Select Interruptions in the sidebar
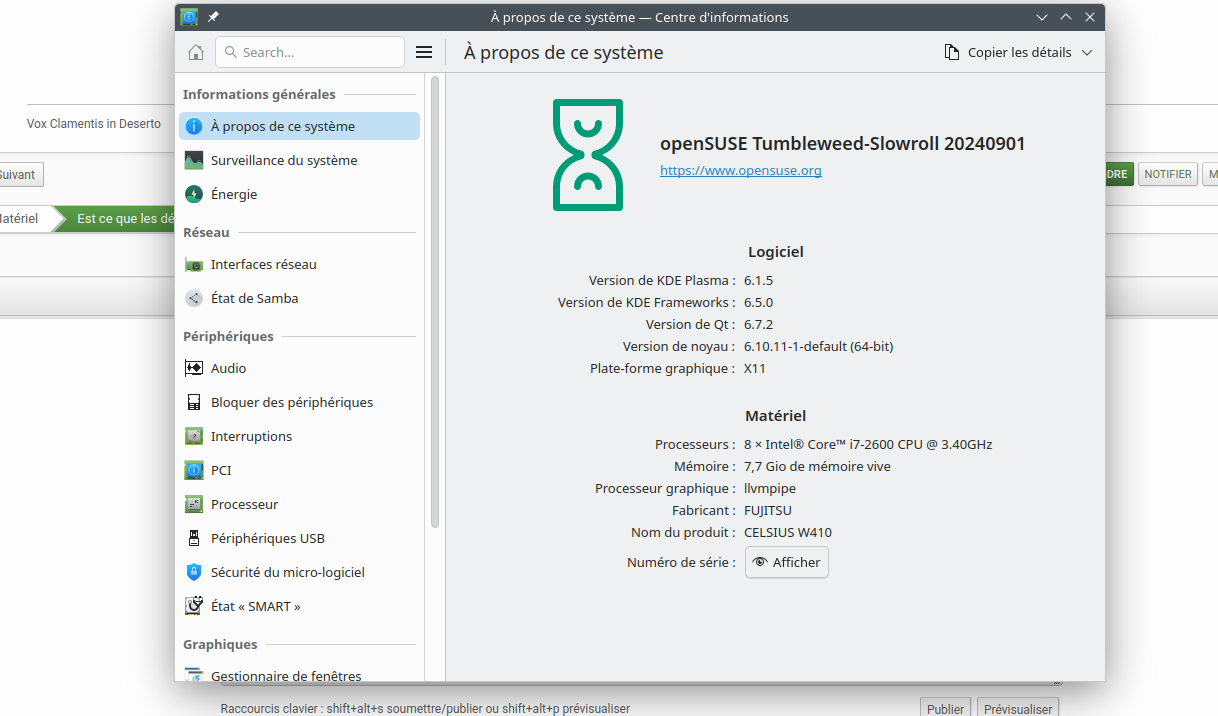The height and width of the screenshot is (716, 1218). [299, 436]
